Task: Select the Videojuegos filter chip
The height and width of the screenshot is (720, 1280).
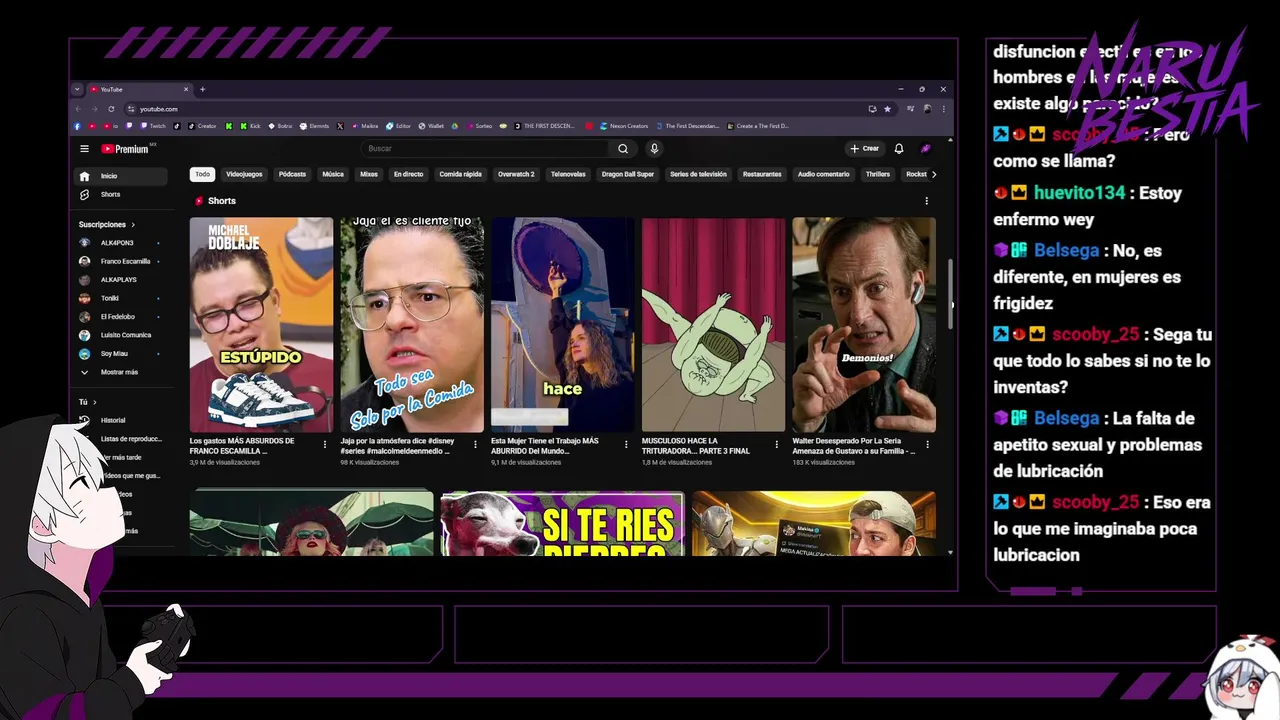Action: pos(244,174)
